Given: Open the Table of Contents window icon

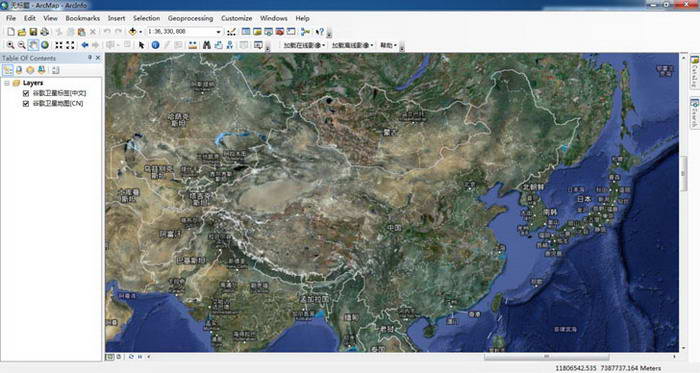Looking at the screenshot, I should (246, 32).
